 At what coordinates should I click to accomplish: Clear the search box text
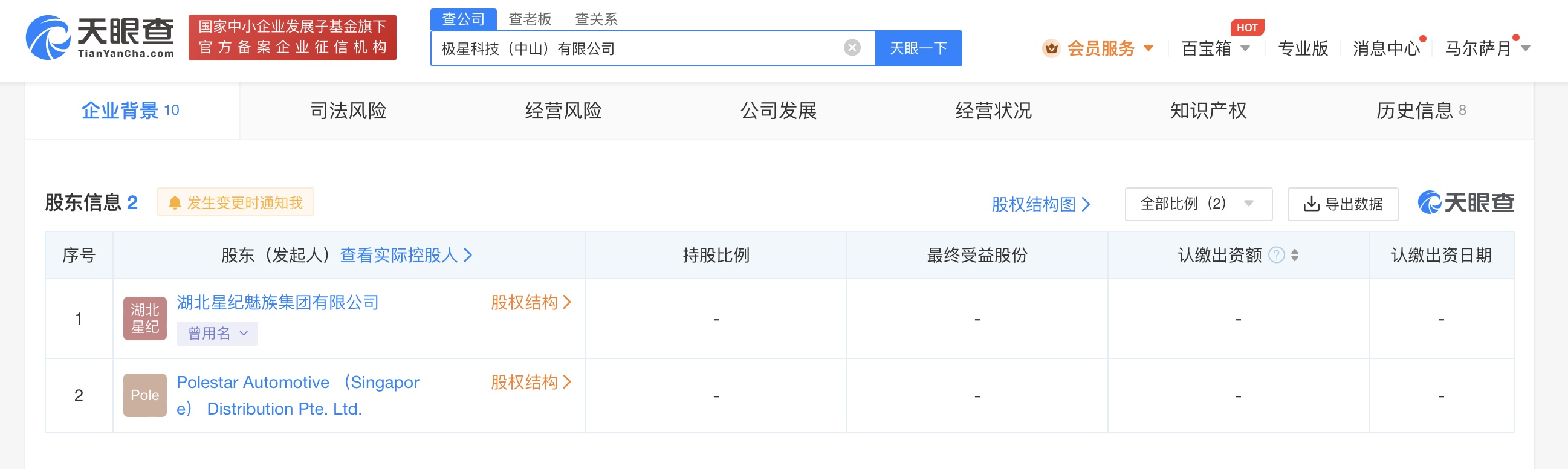pos(852,48)
